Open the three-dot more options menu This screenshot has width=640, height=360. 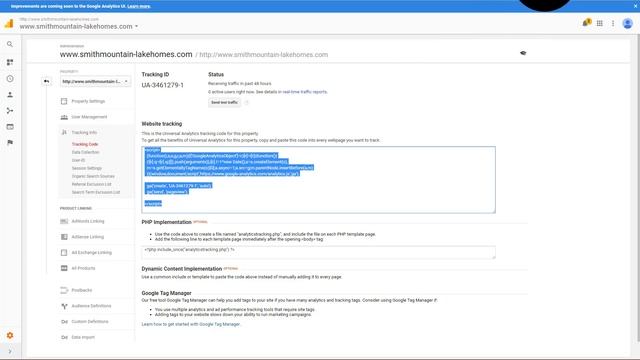click(613, 23)
